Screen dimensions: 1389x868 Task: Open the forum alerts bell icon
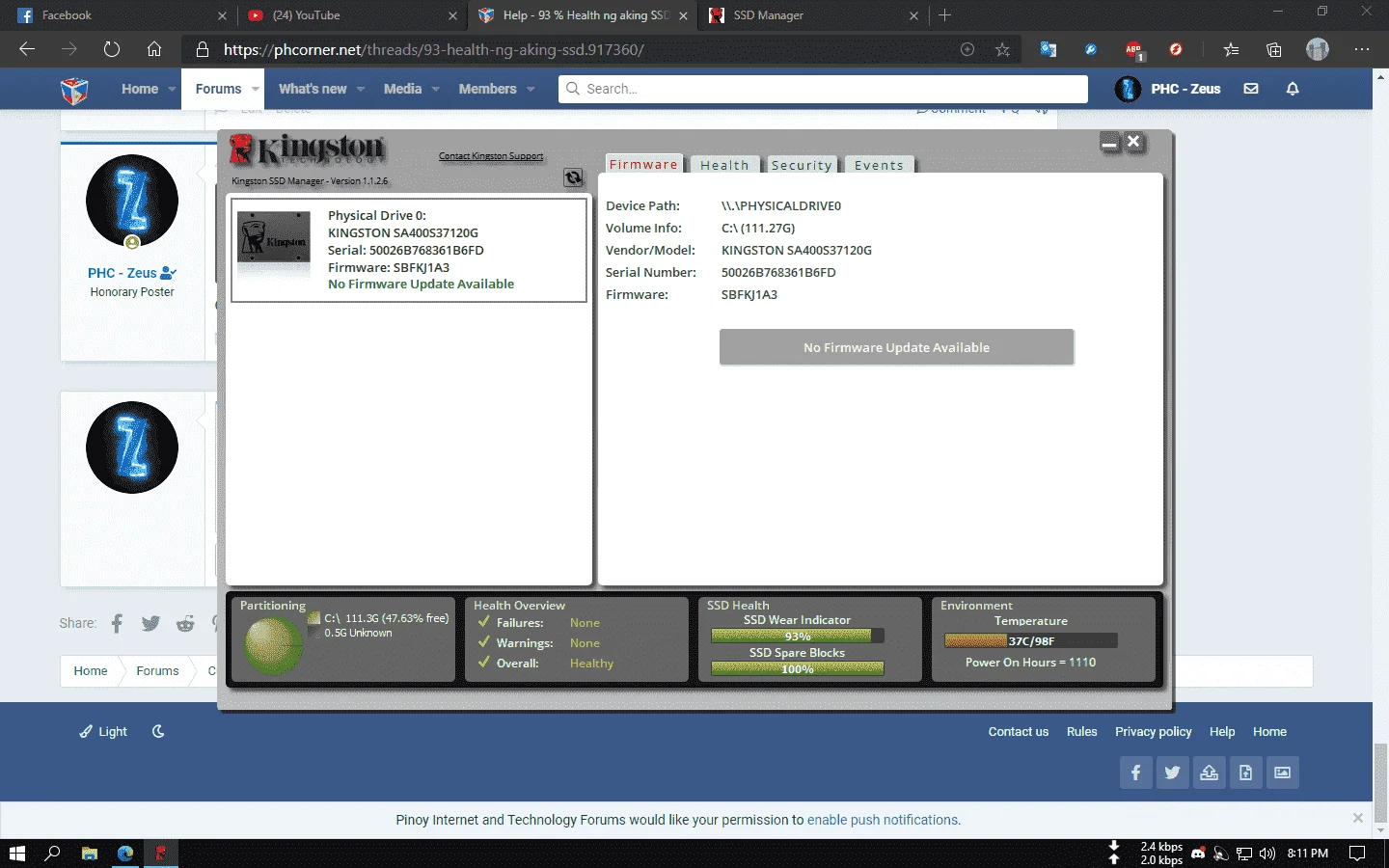[1293, 89]
